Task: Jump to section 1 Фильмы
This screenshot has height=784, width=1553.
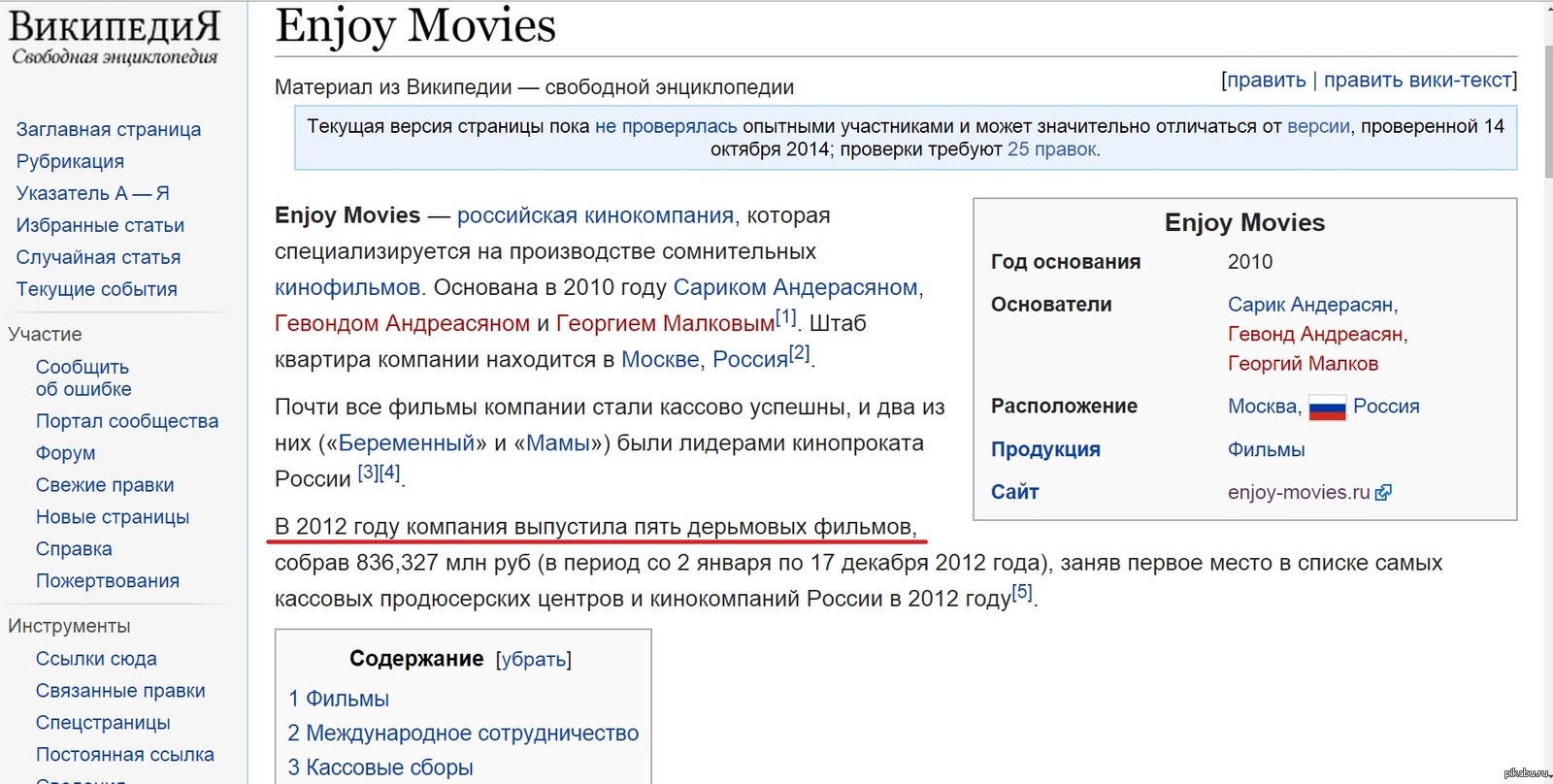Action: pyautogui.click(x=339, y=699)
